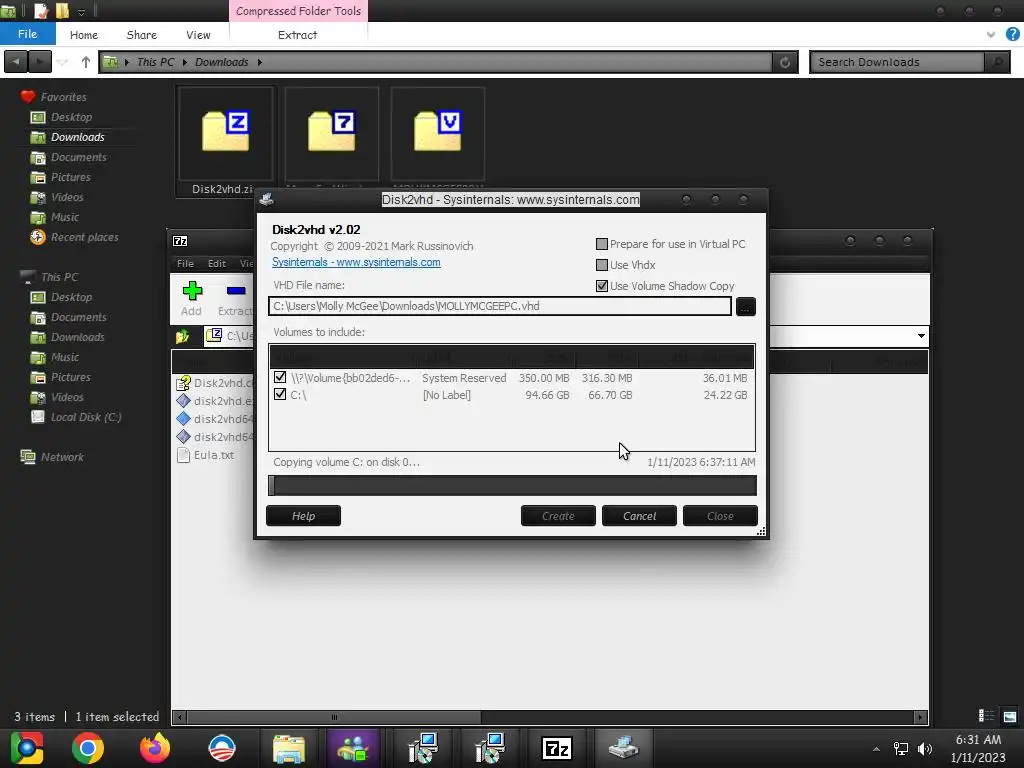Refresh the Downloads folder
The image size is (1024, 768).
(785, 62)
